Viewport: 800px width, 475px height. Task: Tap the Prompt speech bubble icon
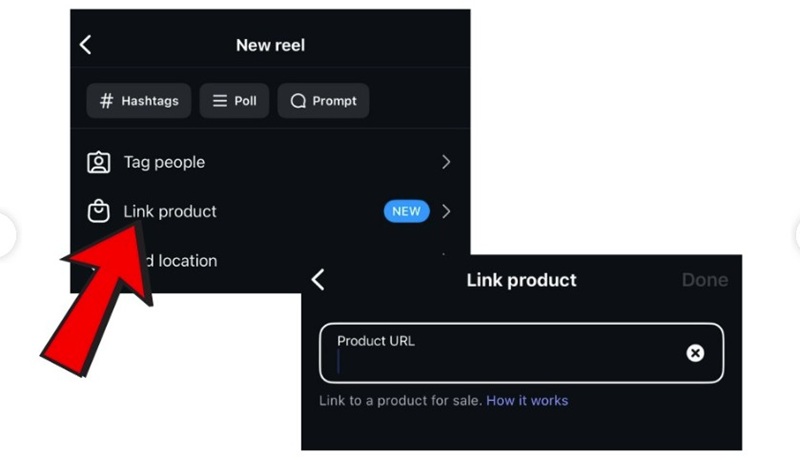click(298, 101)
